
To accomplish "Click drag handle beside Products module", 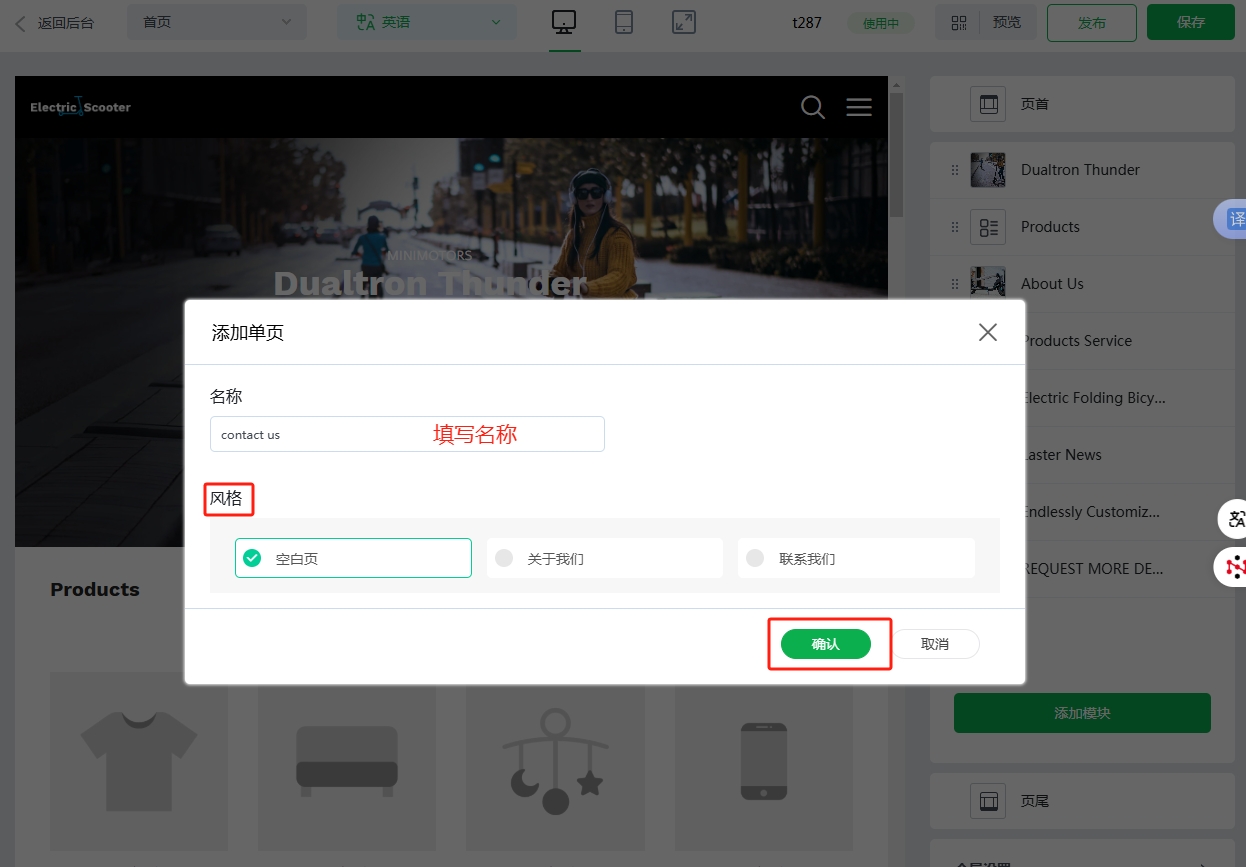I will click(954, 227).
